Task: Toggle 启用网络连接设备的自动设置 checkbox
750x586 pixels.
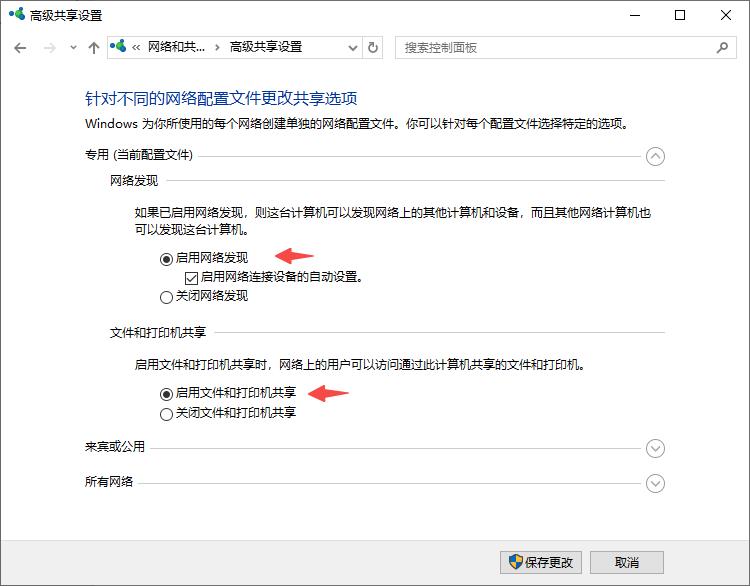Action: pyautogui.click(x=191, y=278)
